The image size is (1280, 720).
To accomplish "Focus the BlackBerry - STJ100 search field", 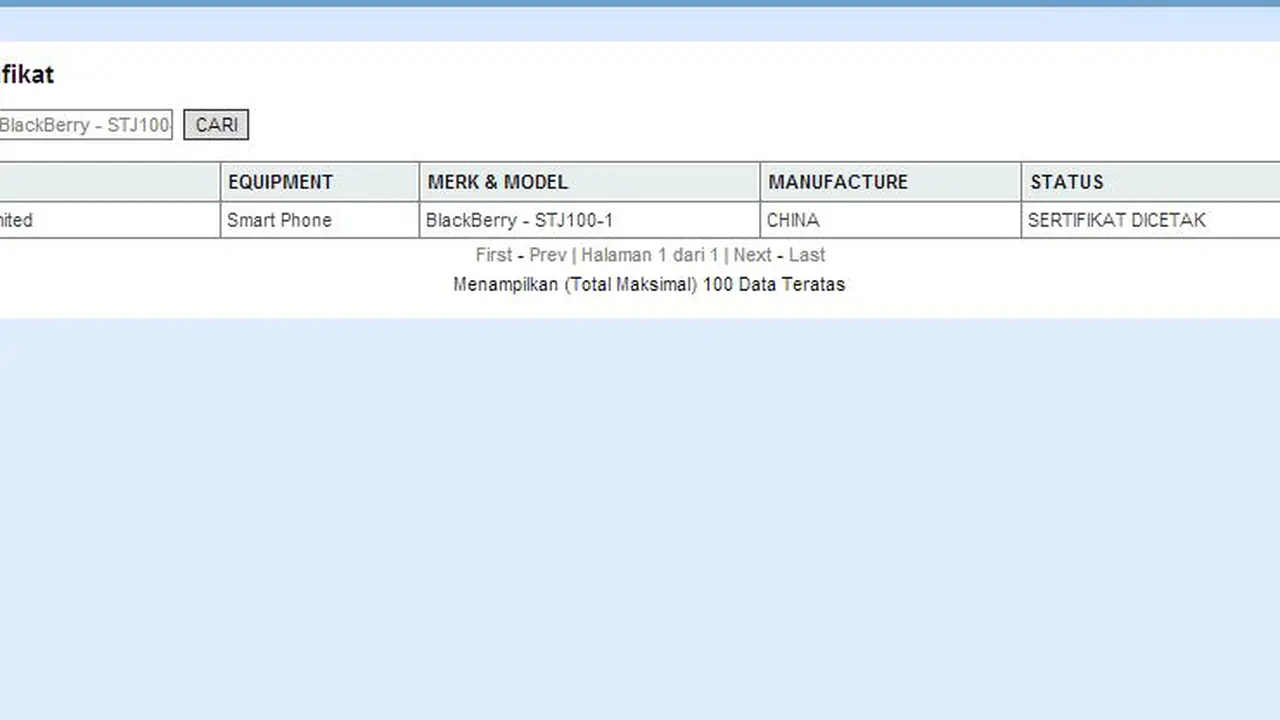I will (x=86, y=125).
